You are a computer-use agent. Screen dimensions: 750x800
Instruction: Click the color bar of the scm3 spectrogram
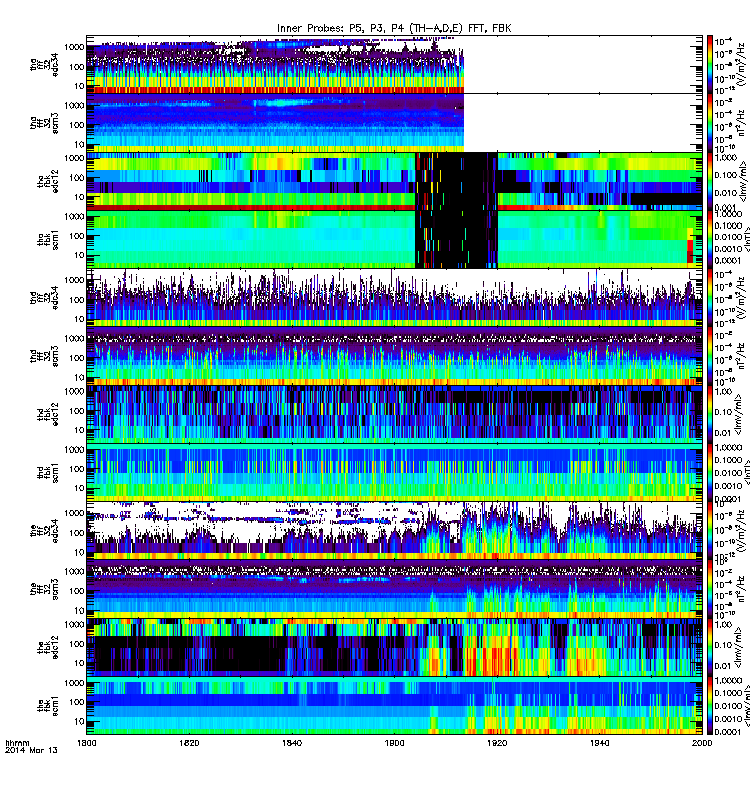point(710,588)
